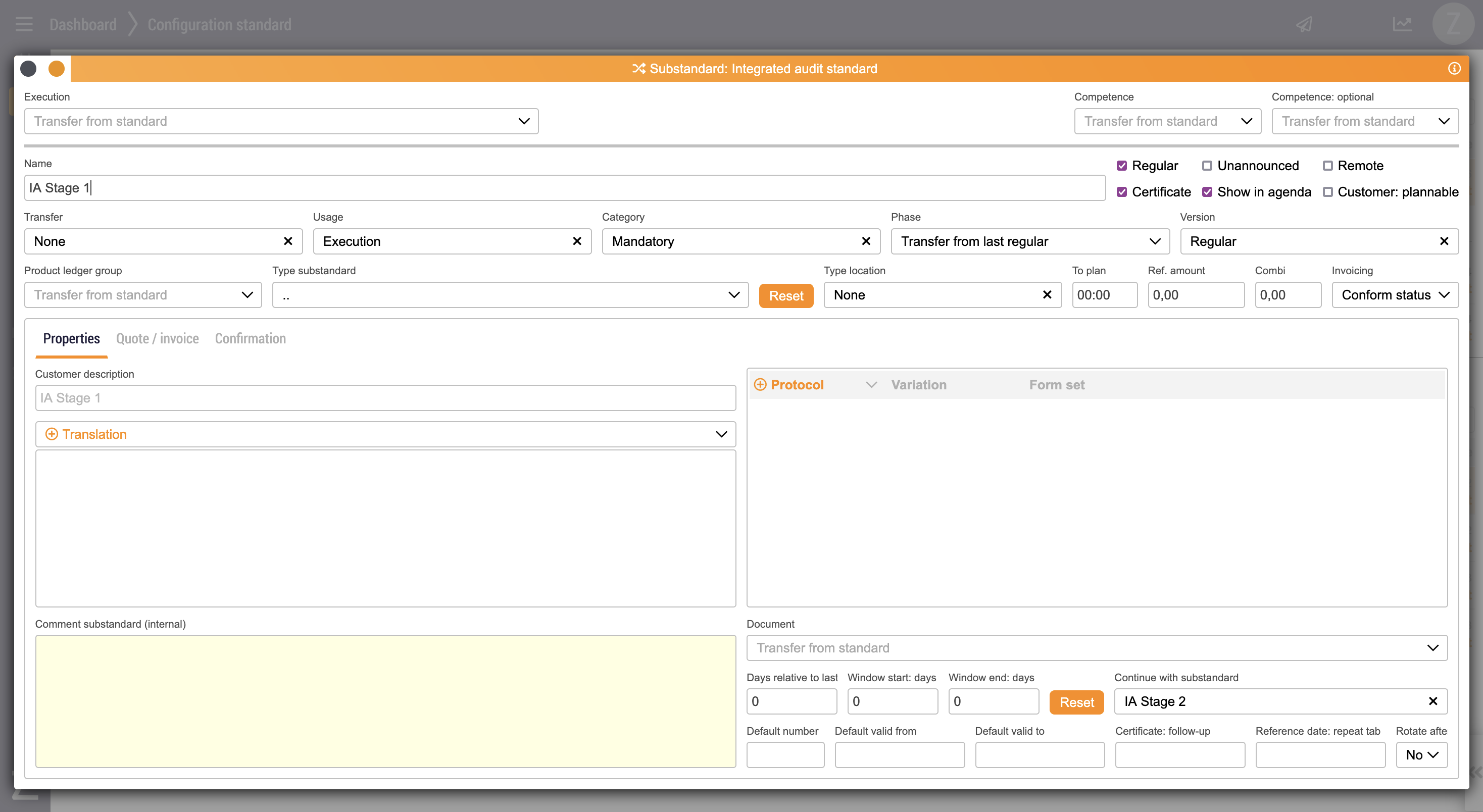Enable the Unannounced checkbox
The width and height of the screenshot is (1483, 812).
pos(1207,166)
